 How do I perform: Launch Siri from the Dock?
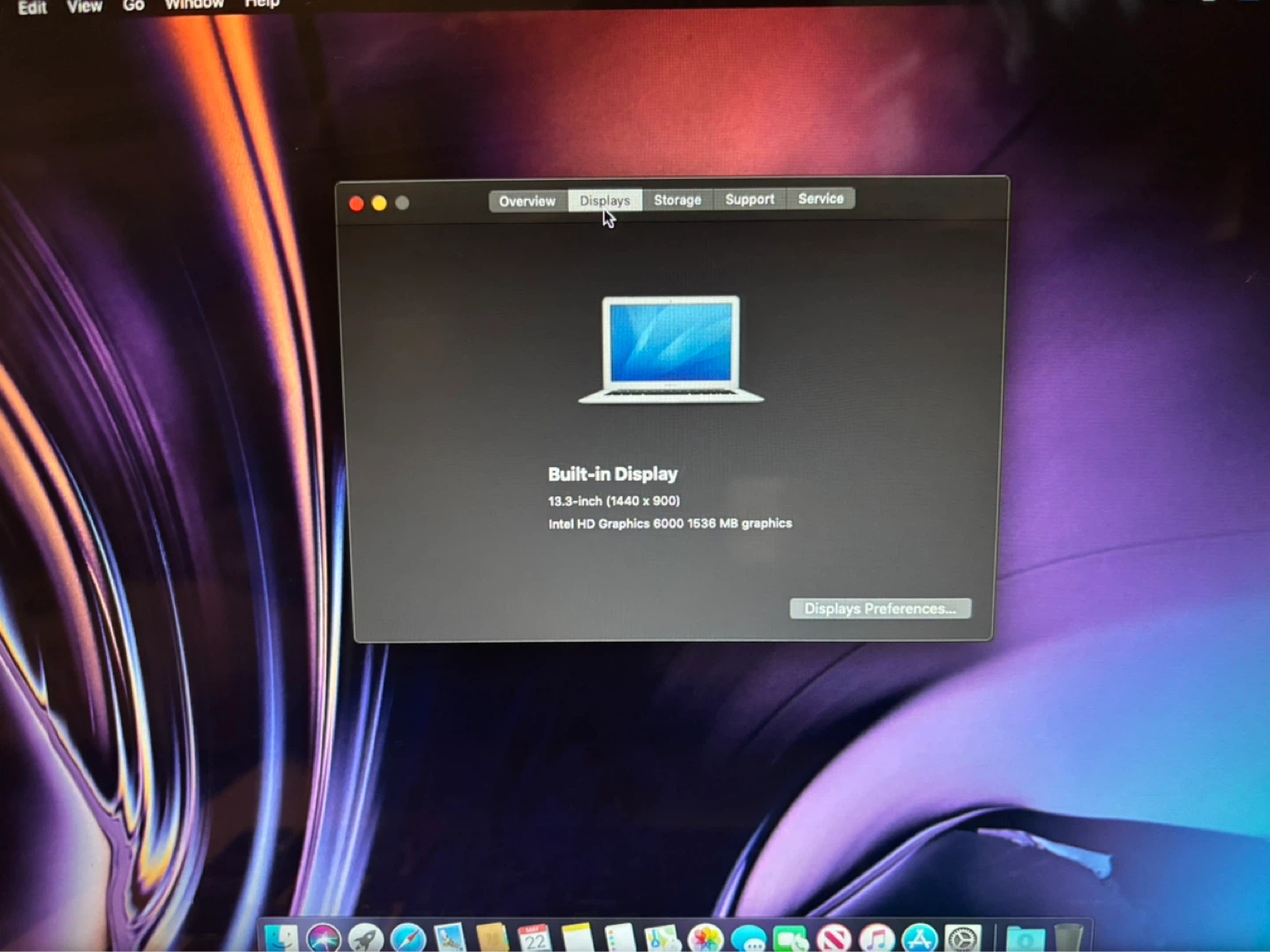coord(324,938)
